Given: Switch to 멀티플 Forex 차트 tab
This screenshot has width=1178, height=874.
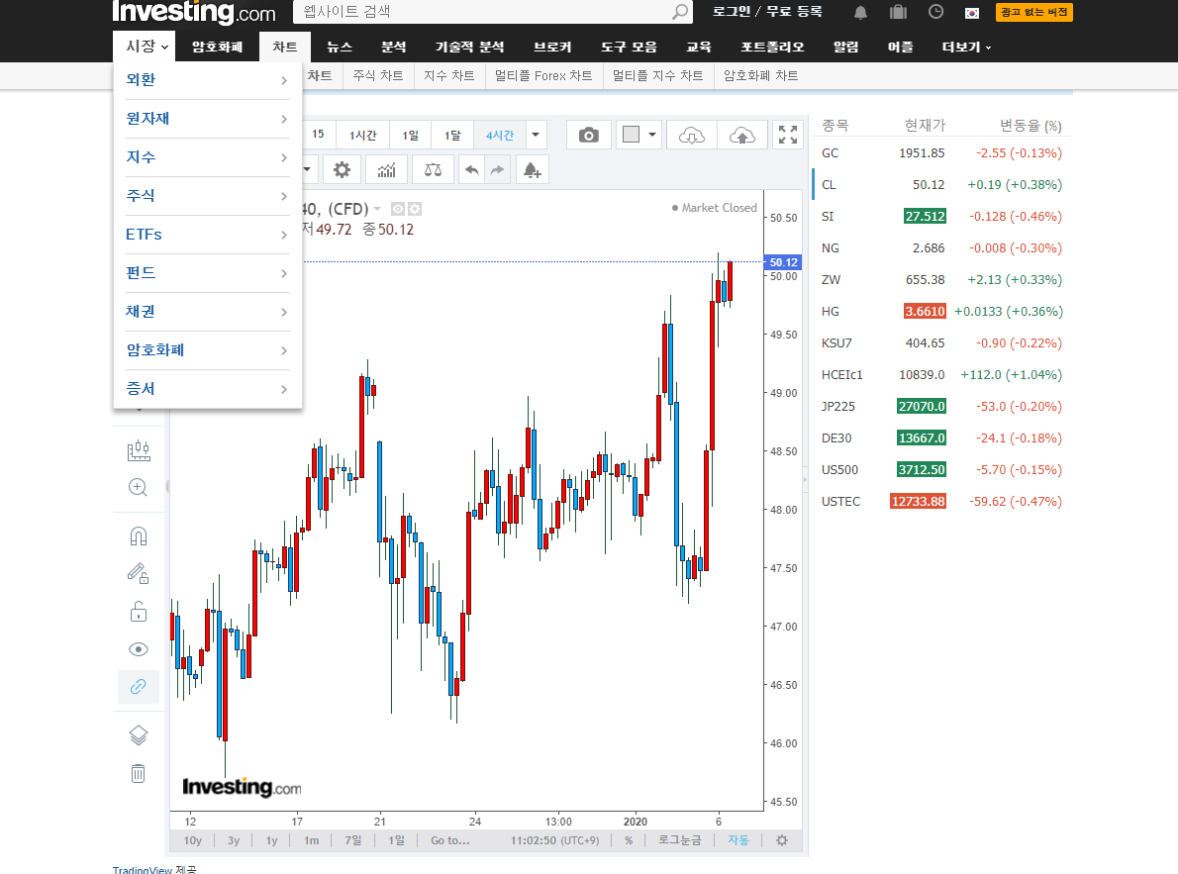Looking at the screenshot, I should [543, 75].
